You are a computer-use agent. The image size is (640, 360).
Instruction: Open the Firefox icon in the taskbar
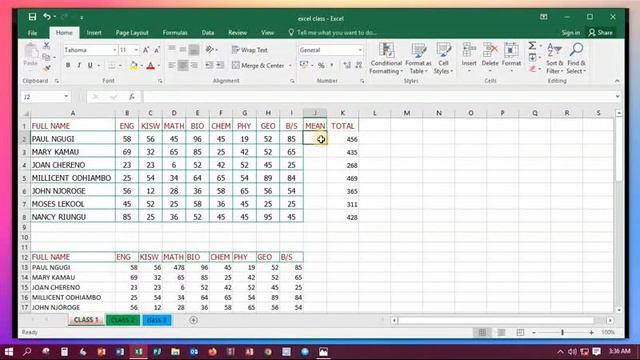pyautogui.click(x=212, y=352)
